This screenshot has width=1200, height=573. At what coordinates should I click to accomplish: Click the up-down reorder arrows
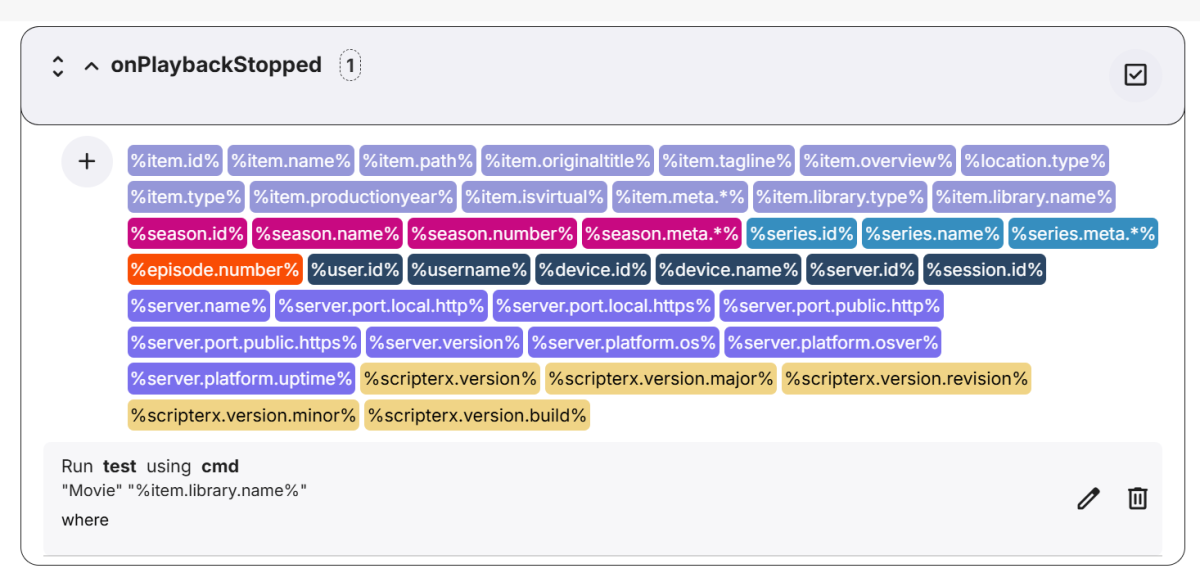point(58,66)
